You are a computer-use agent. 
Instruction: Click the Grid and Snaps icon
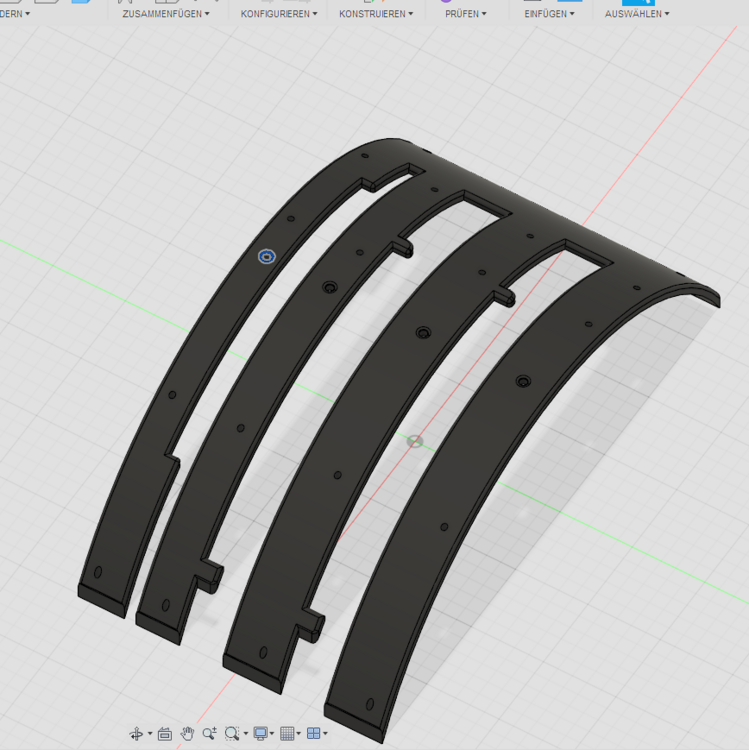[x=287, y=734]
